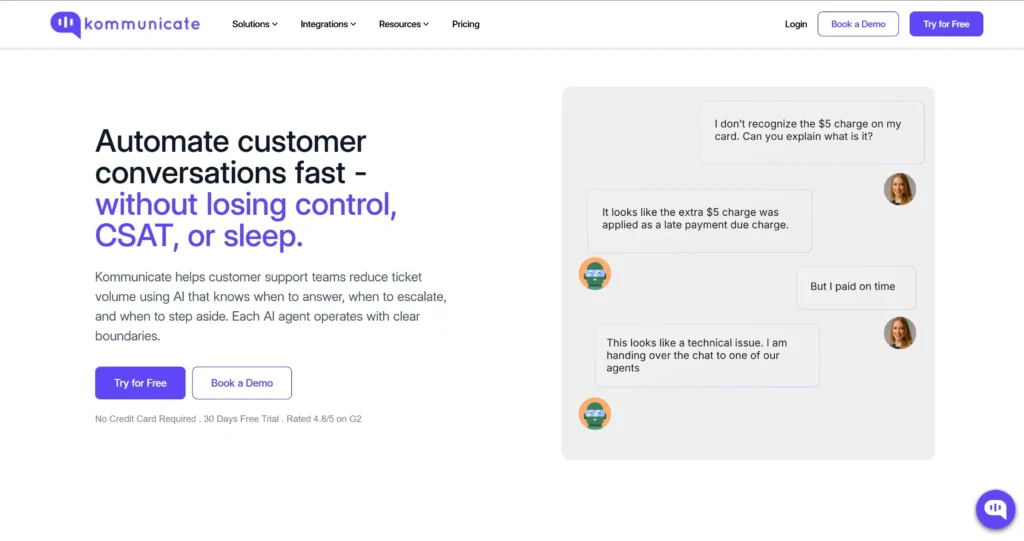
Task: Click the 'This looks like a technical issue' bubble
Action: tap(707, 355)
